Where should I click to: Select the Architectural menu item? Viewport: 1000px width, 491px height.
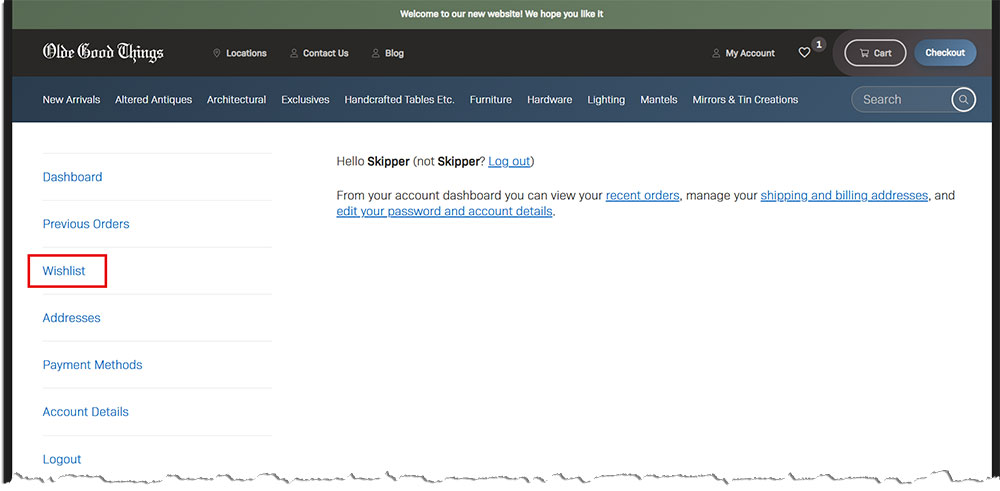click(x=237, y=99)
